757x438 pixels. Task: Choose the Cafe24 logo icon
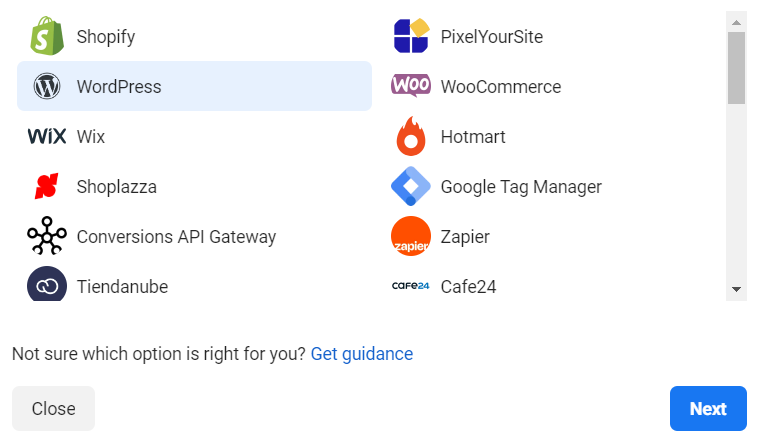(411, 286)
